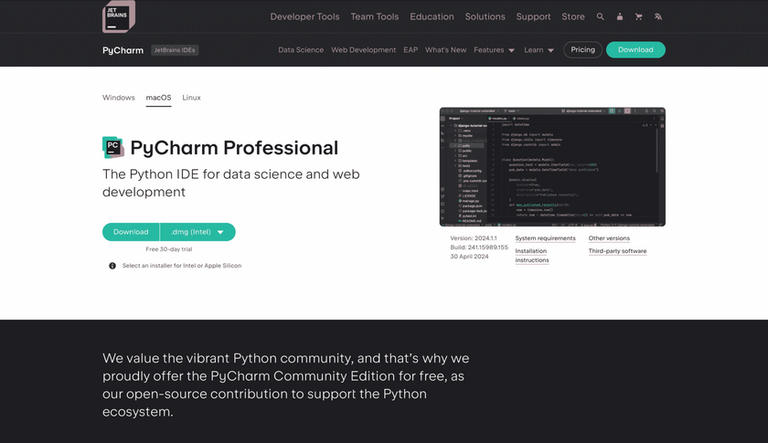768x443 pixels.
Task: Open the shopping cart icon
Action: click(638, 17)
